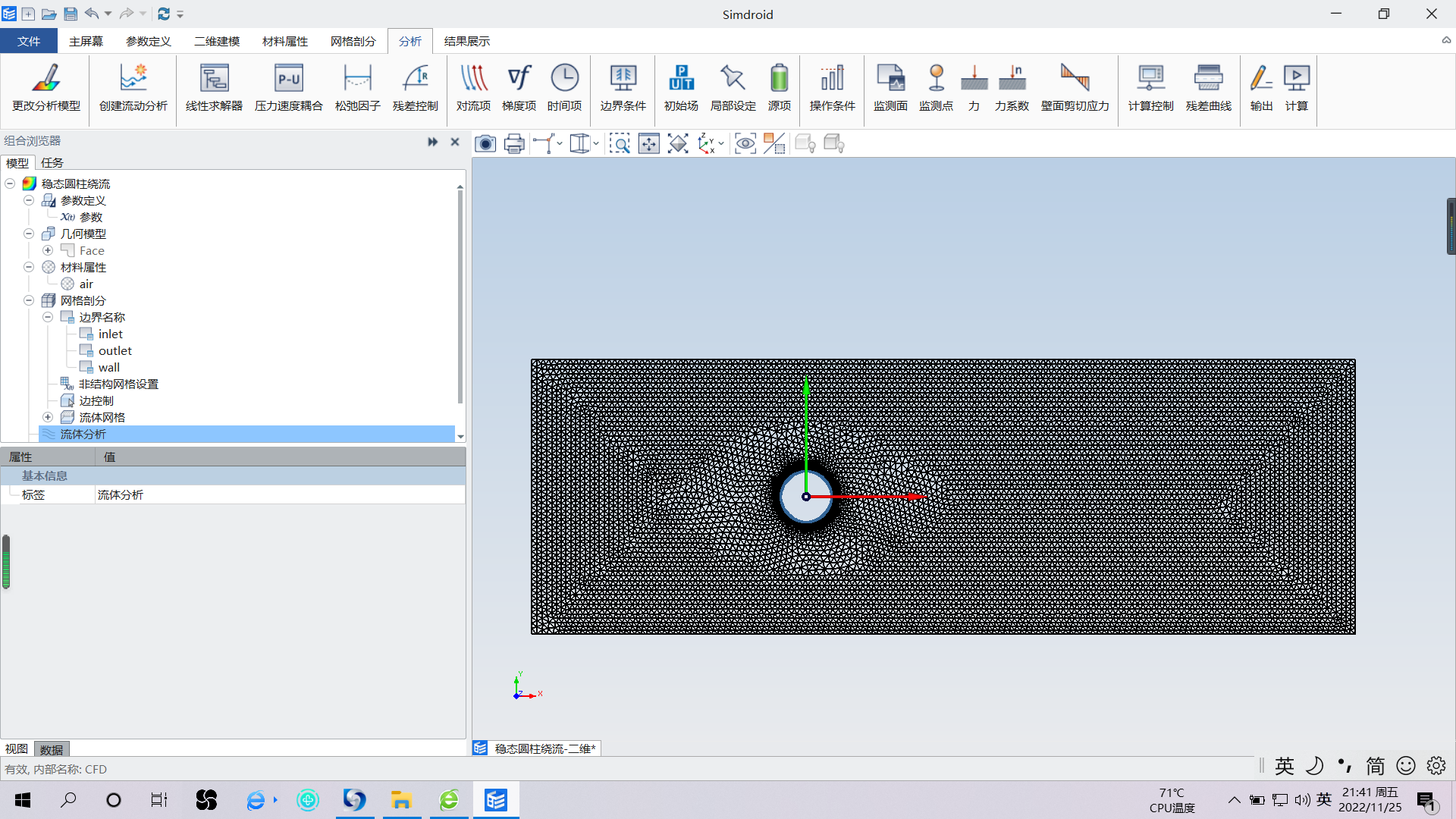
Task: Expand the 流体网格 node
Action: [x=48, y=417]
